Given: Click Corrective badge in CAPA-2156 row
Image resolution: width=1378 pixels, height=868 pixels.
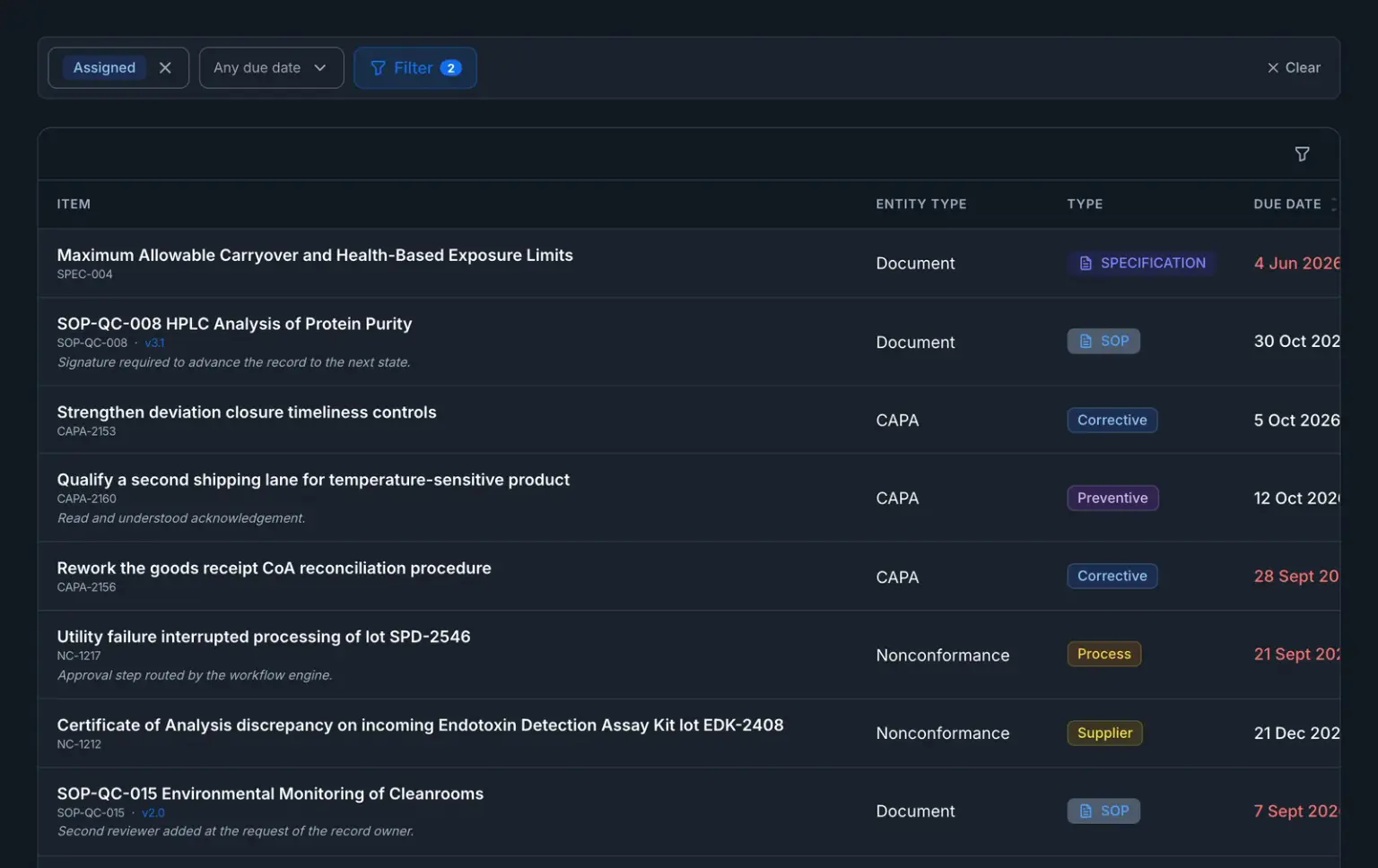Looking at the screenshot, I should [x=1112, y=576].
